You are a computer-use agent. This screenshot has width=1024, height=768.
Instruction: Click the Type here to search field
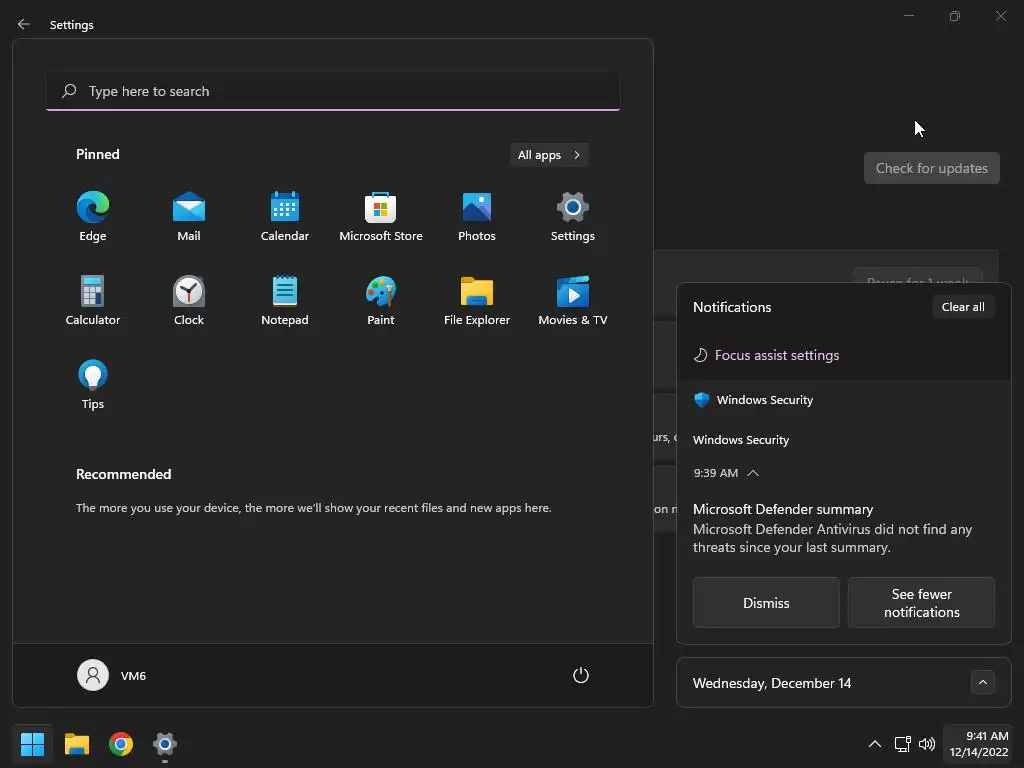click(x=333, y=91)
